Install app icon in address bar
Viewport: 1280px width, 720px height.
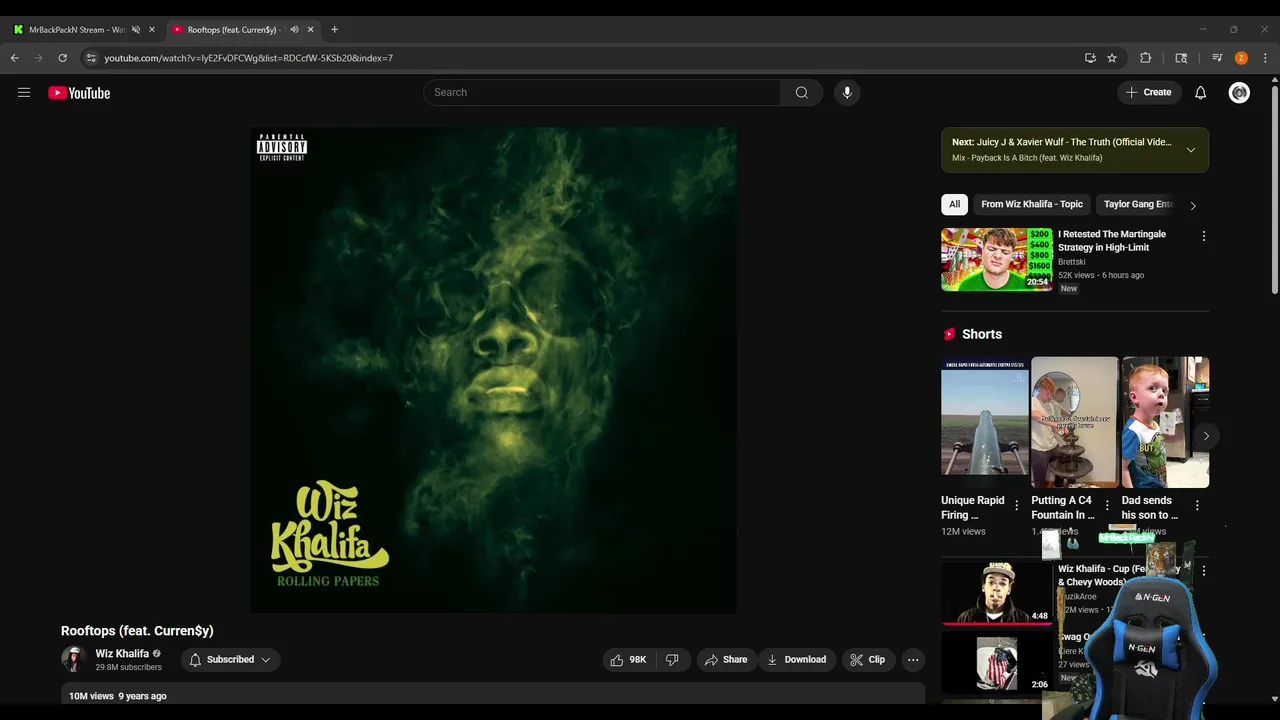[1090, 58]
